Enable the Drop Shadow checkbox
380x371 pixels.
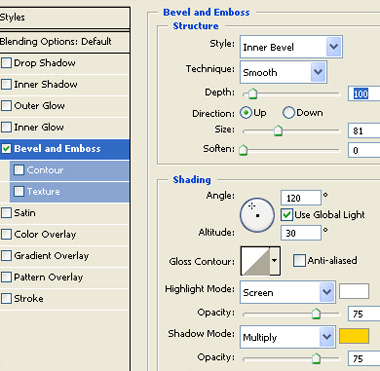6,63
